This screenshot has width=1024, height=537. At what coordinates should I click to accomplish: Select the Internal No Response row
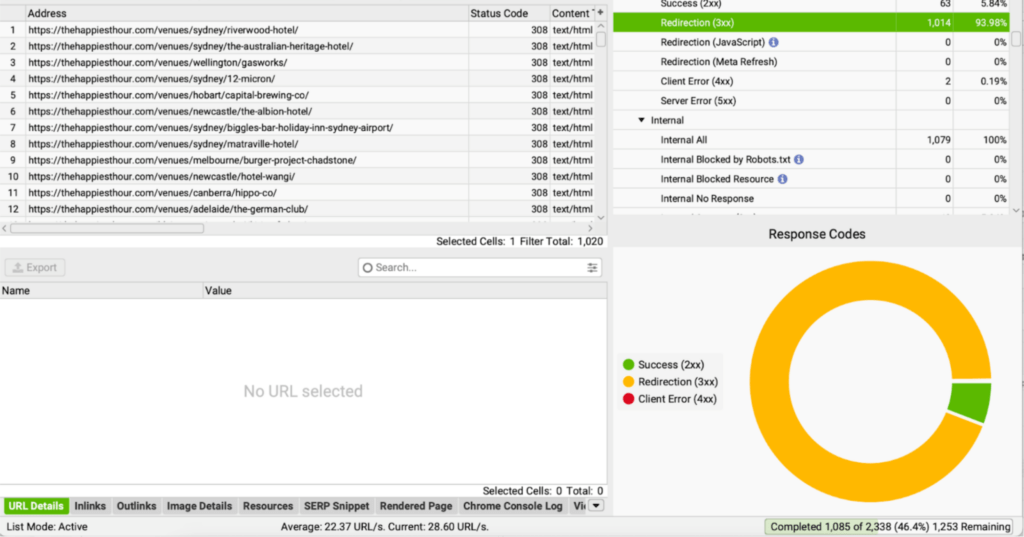point(812,199)
